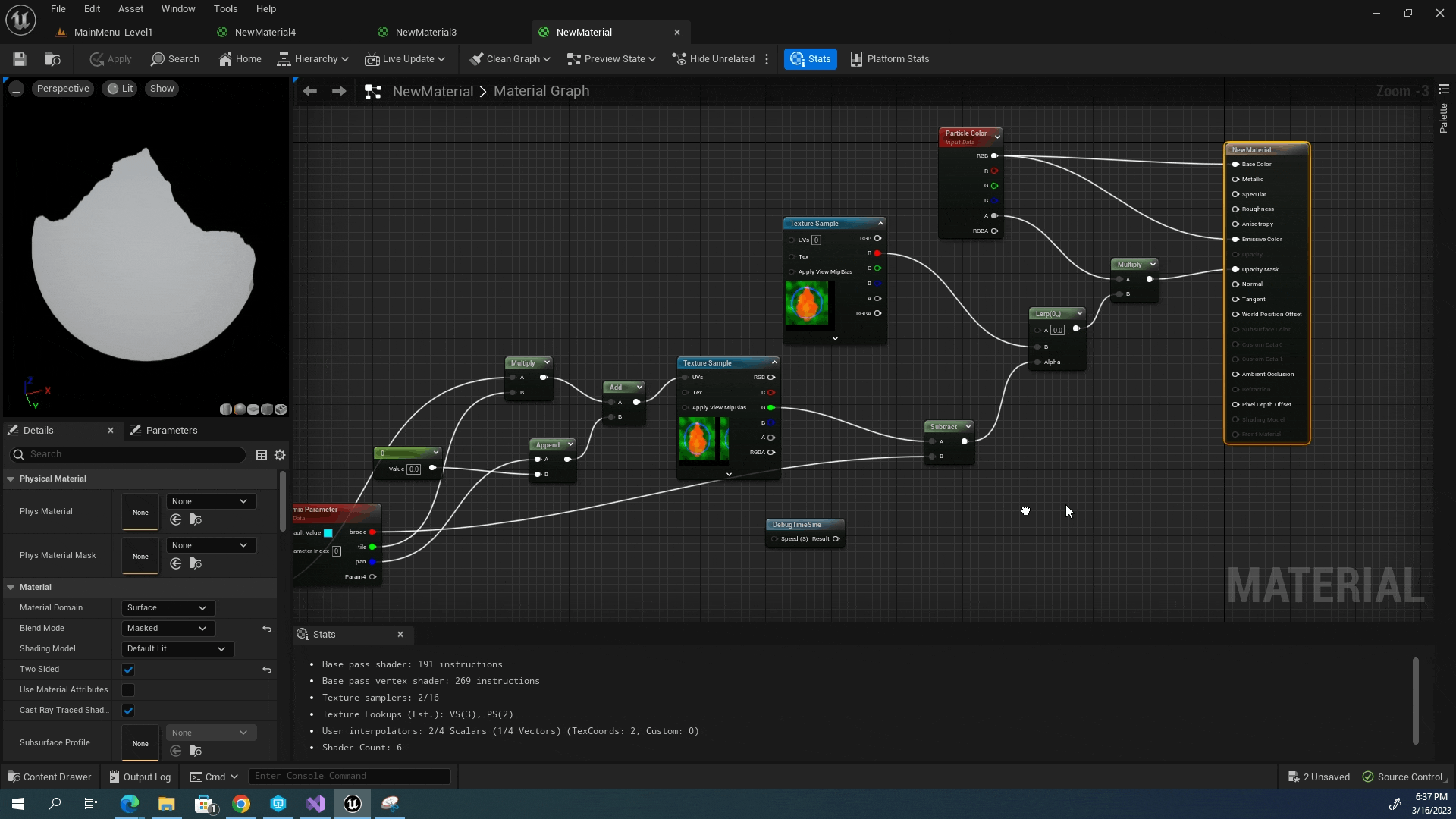This screenshot has height=819, width=1456.
Task: Toggle Hide Unrelated nodes
Action: [x=714, y=58]
